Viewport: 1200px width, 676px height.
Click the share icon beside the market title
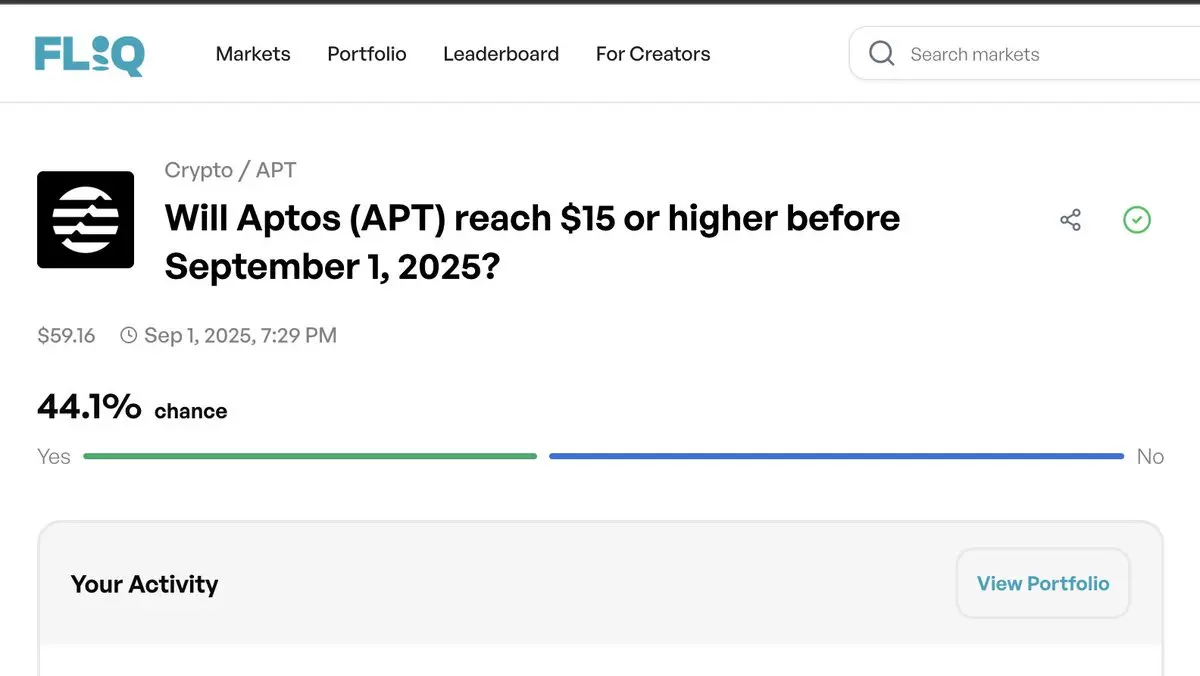(1070, 220)
